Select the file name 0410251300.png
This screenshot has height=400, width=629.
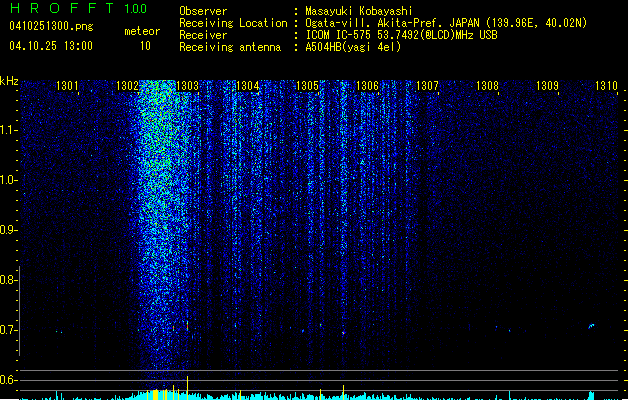[51, 26]
